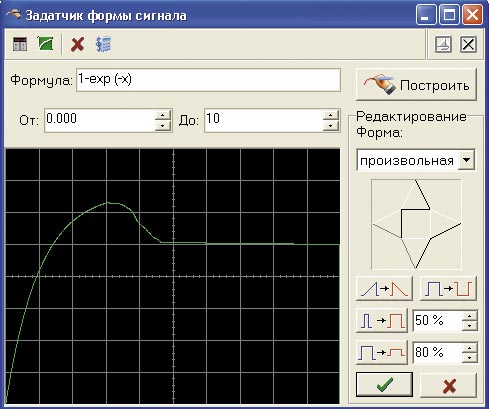Viewport: 489px width, 409px height.
Task: Click the pulse width transform button
Action: (x=382, y=321)
